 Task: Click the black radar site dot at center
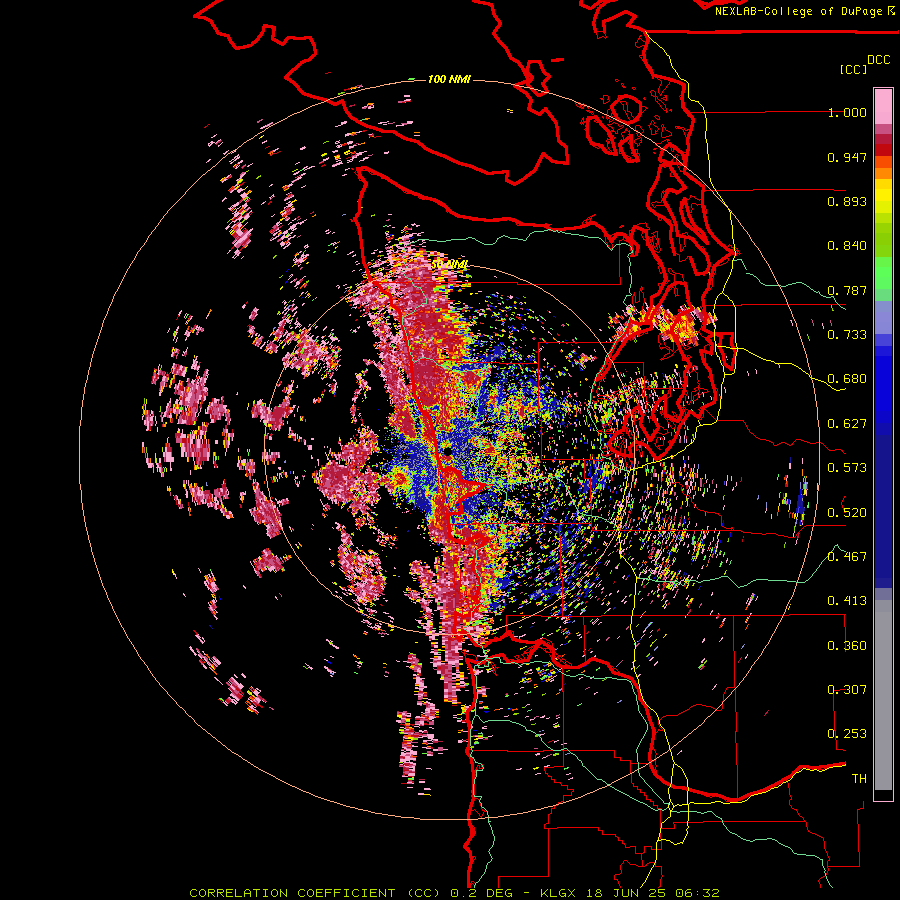coord(447,452)
